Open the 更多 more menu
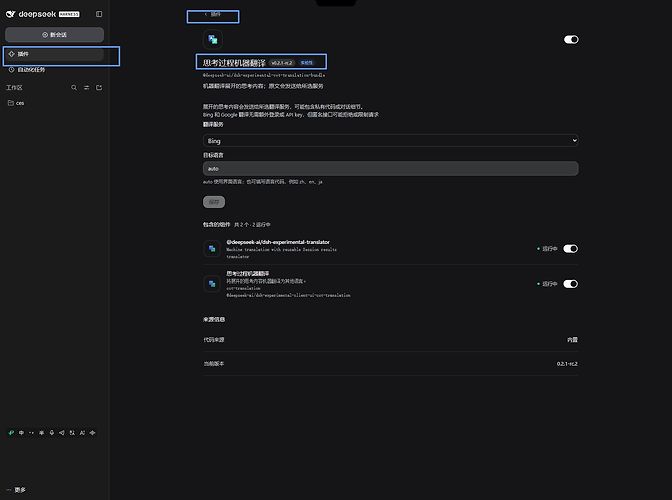This screenshot has height=500, width=672. [16, 490]
